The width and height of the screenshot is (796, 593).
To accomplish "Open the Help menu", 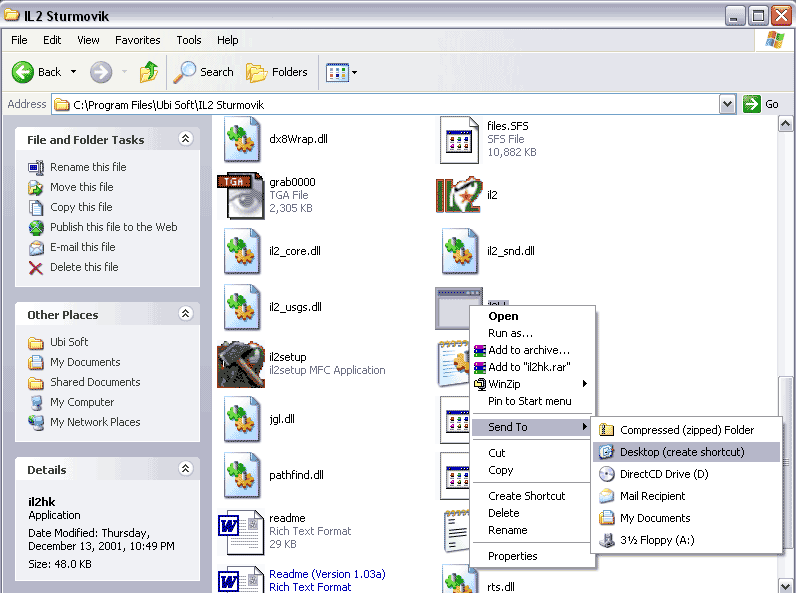I will pyautogui.click(x=227, y=40).
